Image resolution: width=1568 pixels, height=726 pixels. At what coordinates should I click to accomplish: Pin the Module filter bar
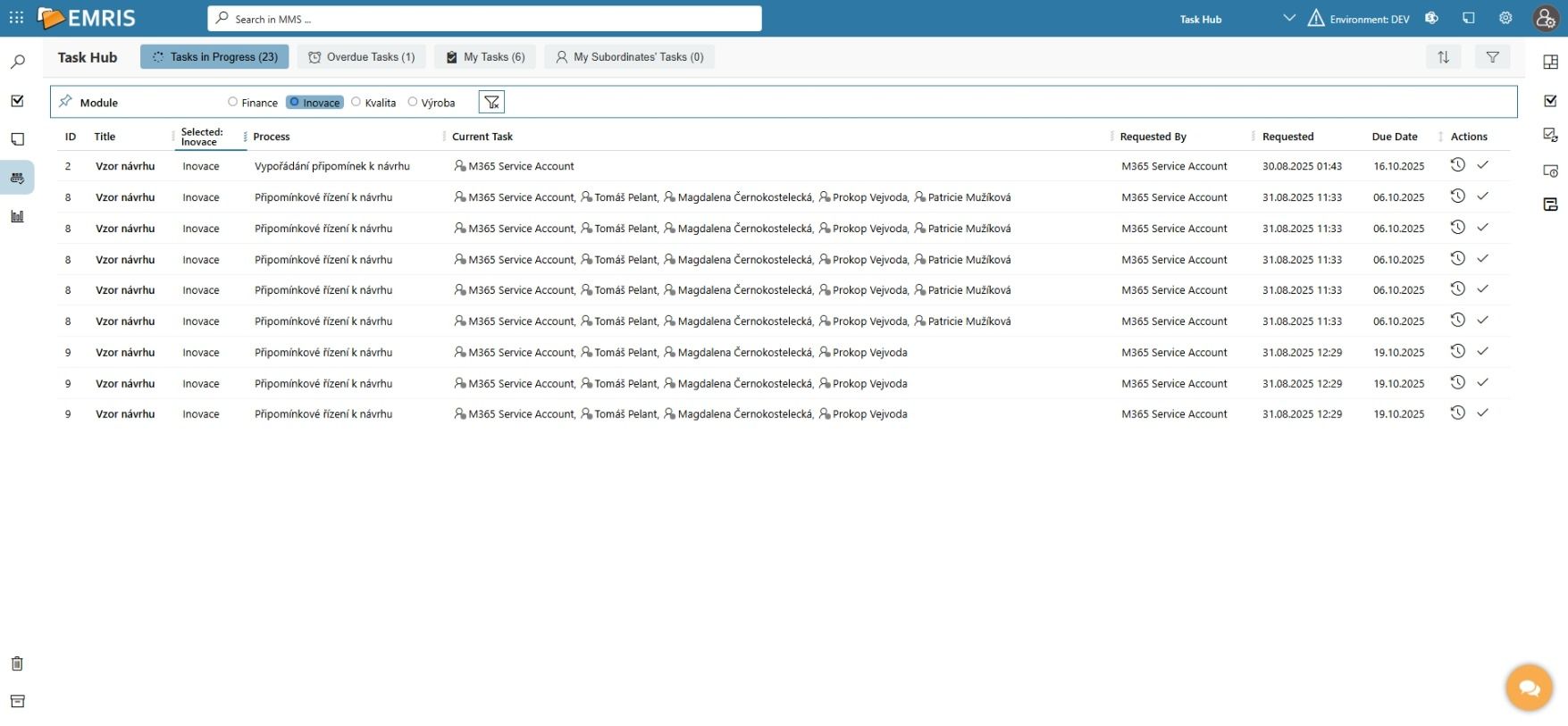tap(65, 102)
